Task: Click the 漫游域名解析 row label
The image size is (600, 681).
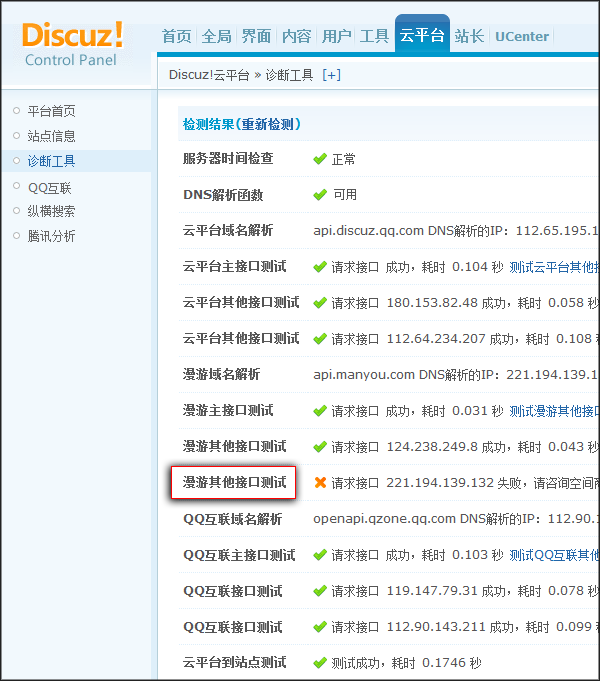Action: (x=221, y=374)
